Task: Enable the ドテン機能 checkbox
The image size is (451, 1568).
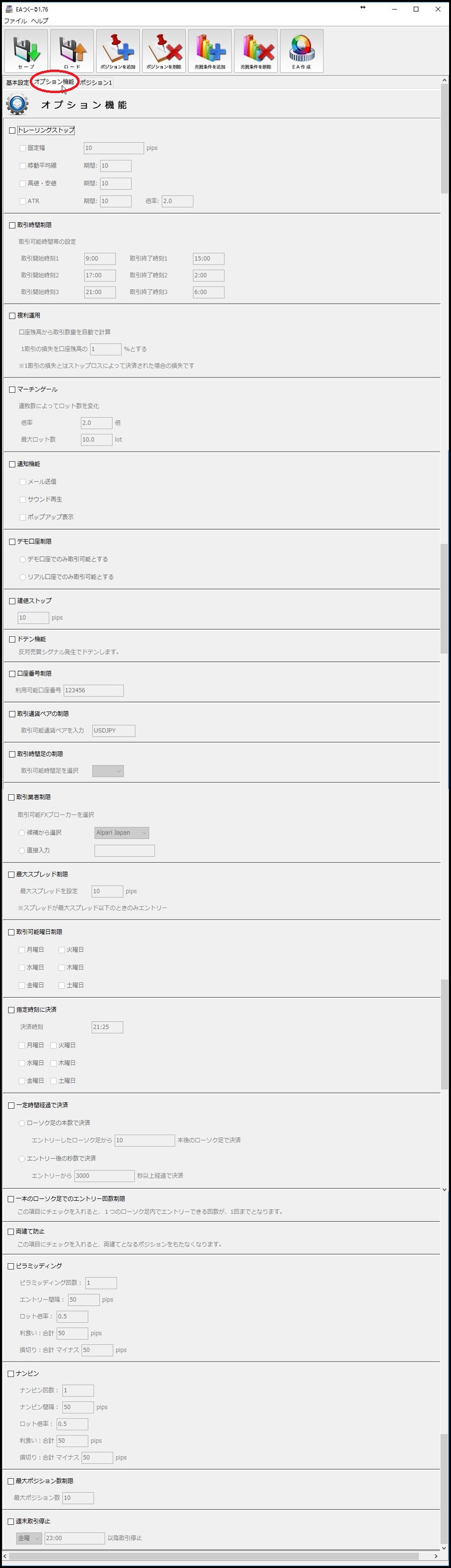Action: click(12, 640)
